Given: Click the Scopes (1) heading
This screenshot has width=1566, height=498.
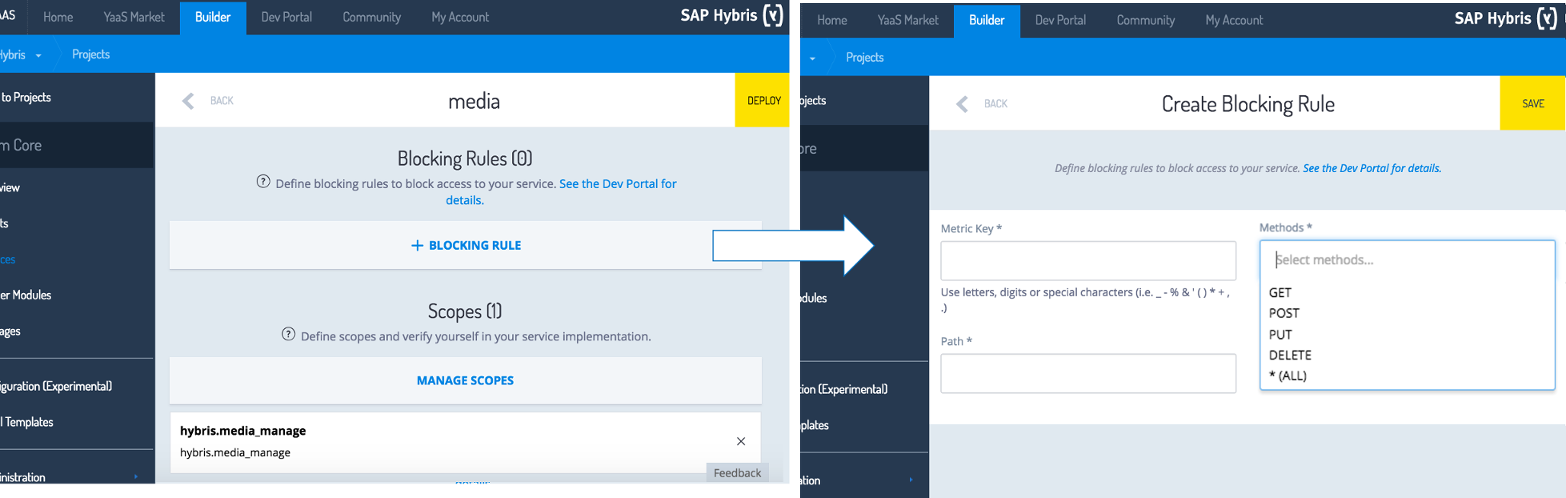Looking at the screenshot, I should 465,311.
